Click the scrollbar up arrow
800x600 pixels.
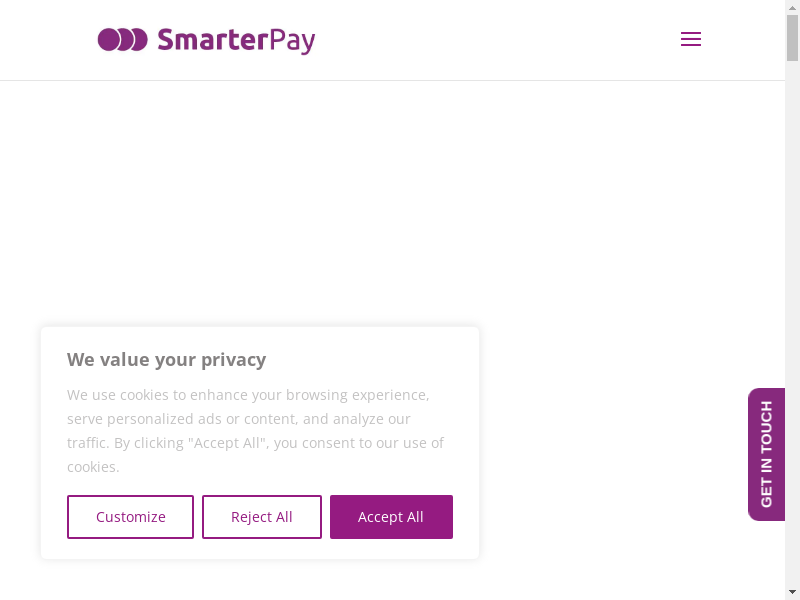pos(792,7)
